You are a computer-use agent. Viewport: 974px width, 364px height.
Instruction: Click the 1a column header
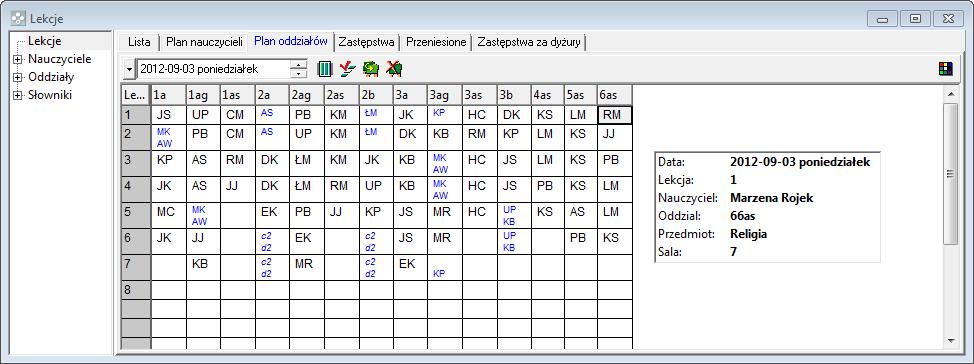[x=168, y=96]
